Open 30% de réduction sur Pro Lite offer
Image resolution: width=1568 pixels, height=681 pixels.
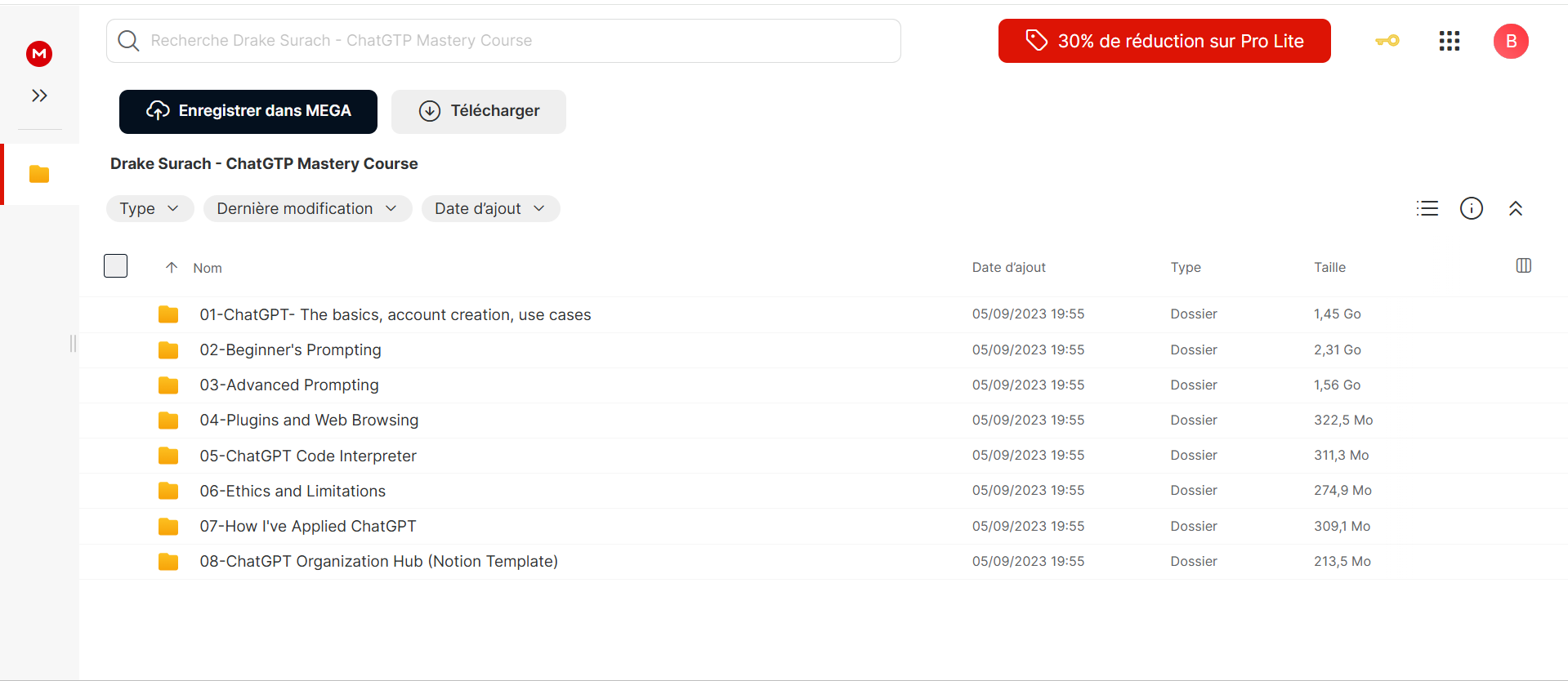[x=1164, y=41]
